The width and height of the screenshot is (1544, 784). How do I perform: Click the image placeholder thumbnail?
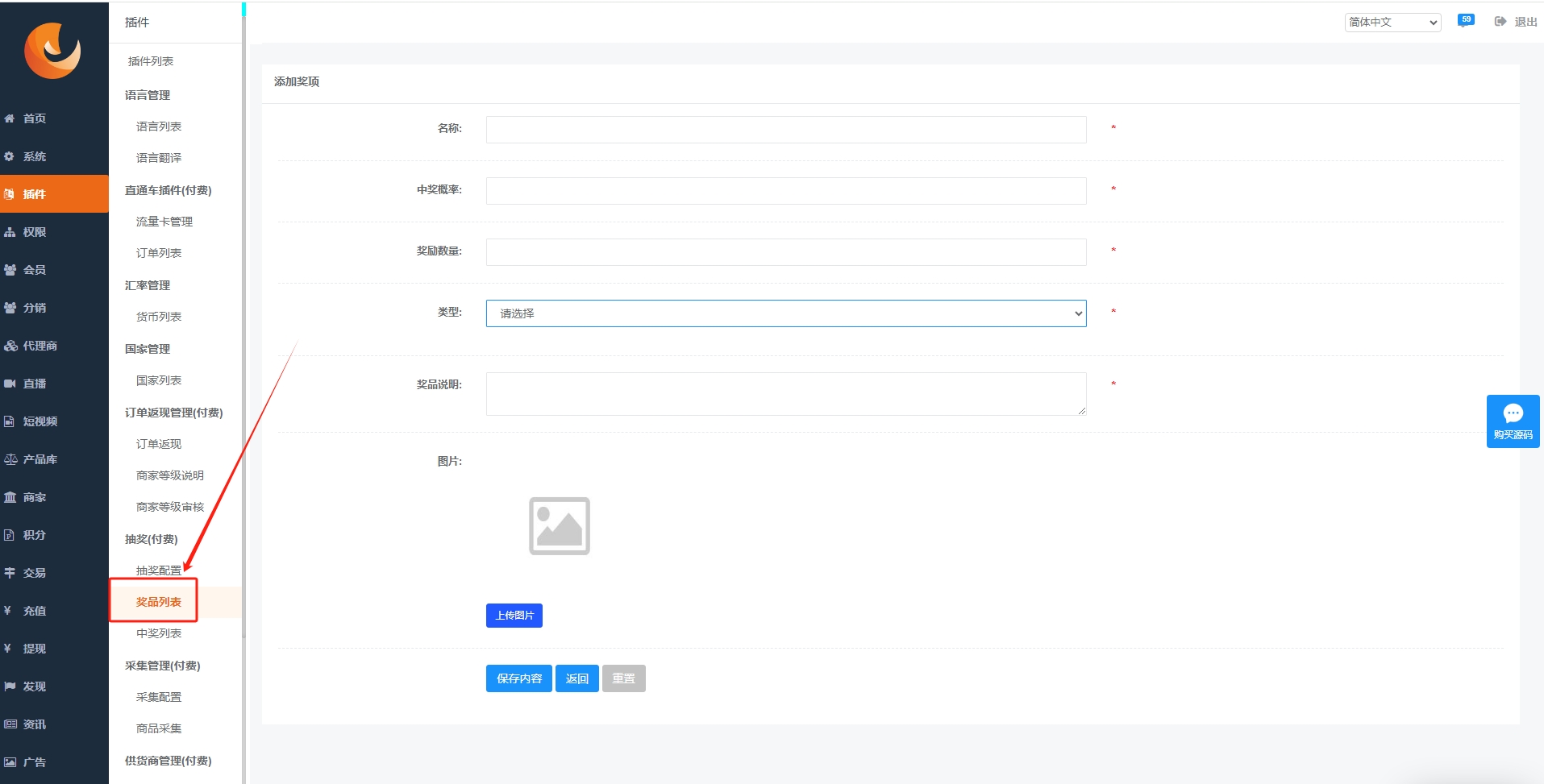pos(560,526)
